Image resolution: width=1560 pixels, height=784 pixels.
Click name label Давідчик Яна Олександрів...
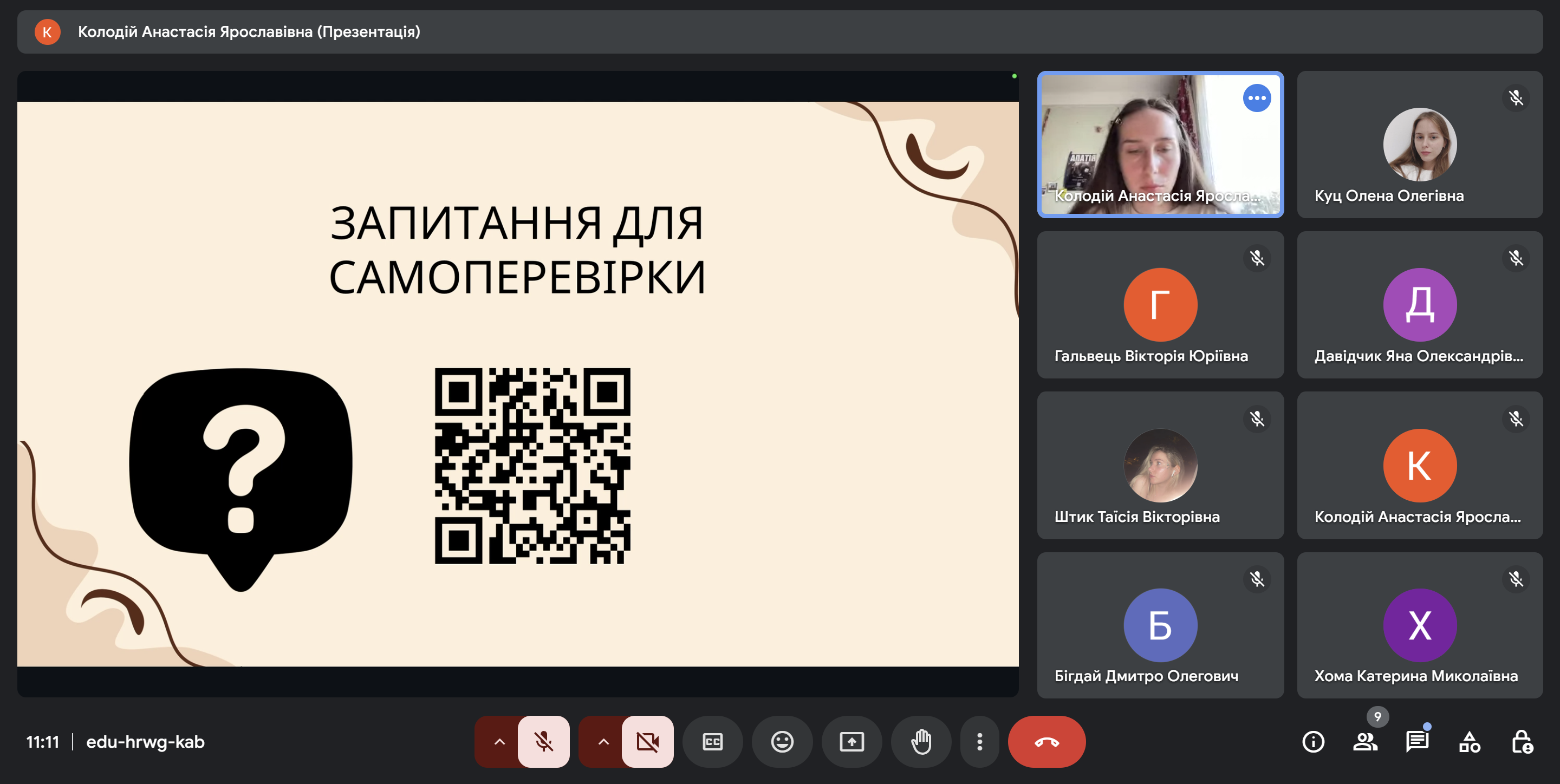click(1418, 356)
